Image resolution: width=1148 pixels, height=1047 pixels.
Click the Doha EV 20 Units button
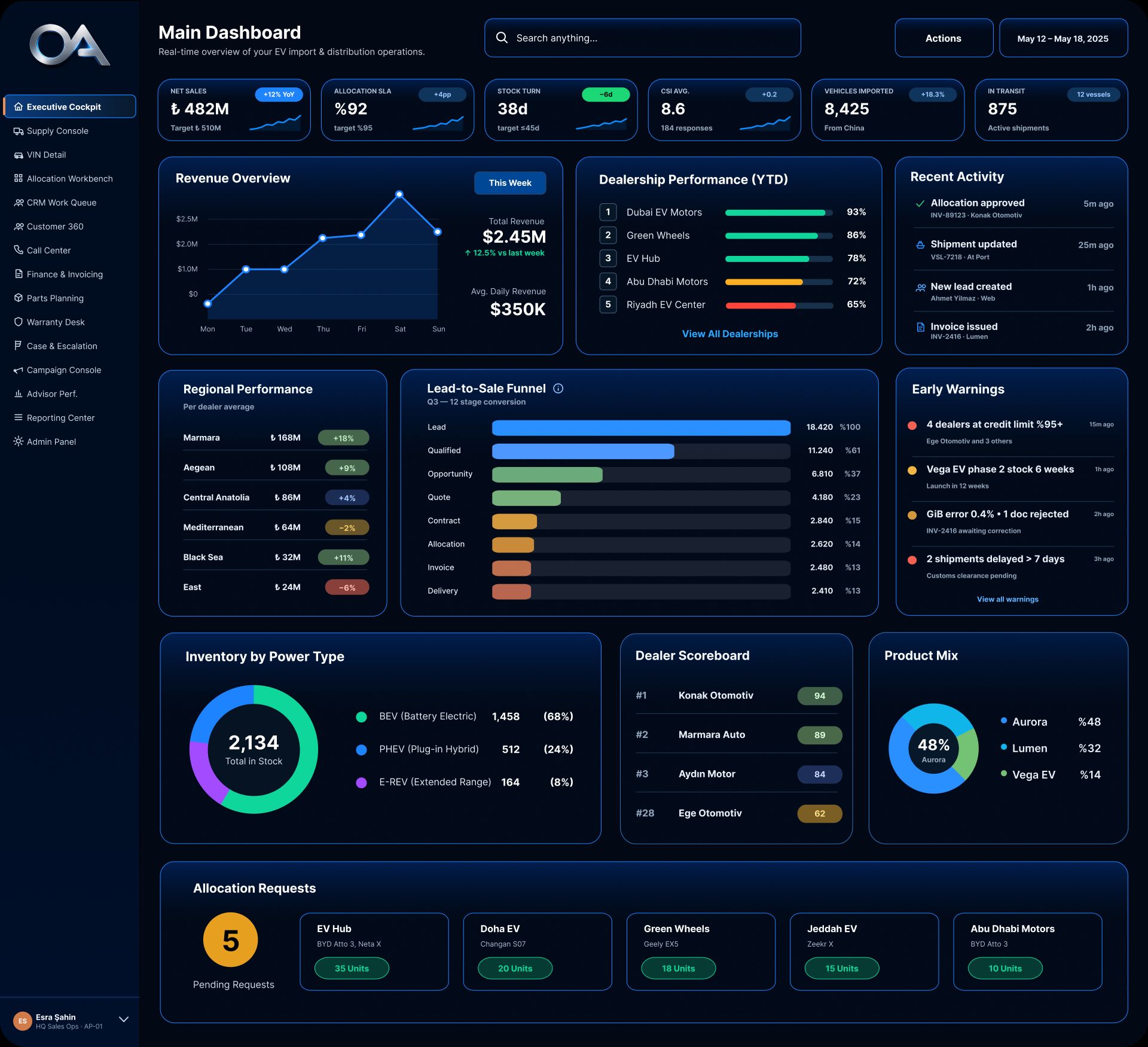pos(515,968)
